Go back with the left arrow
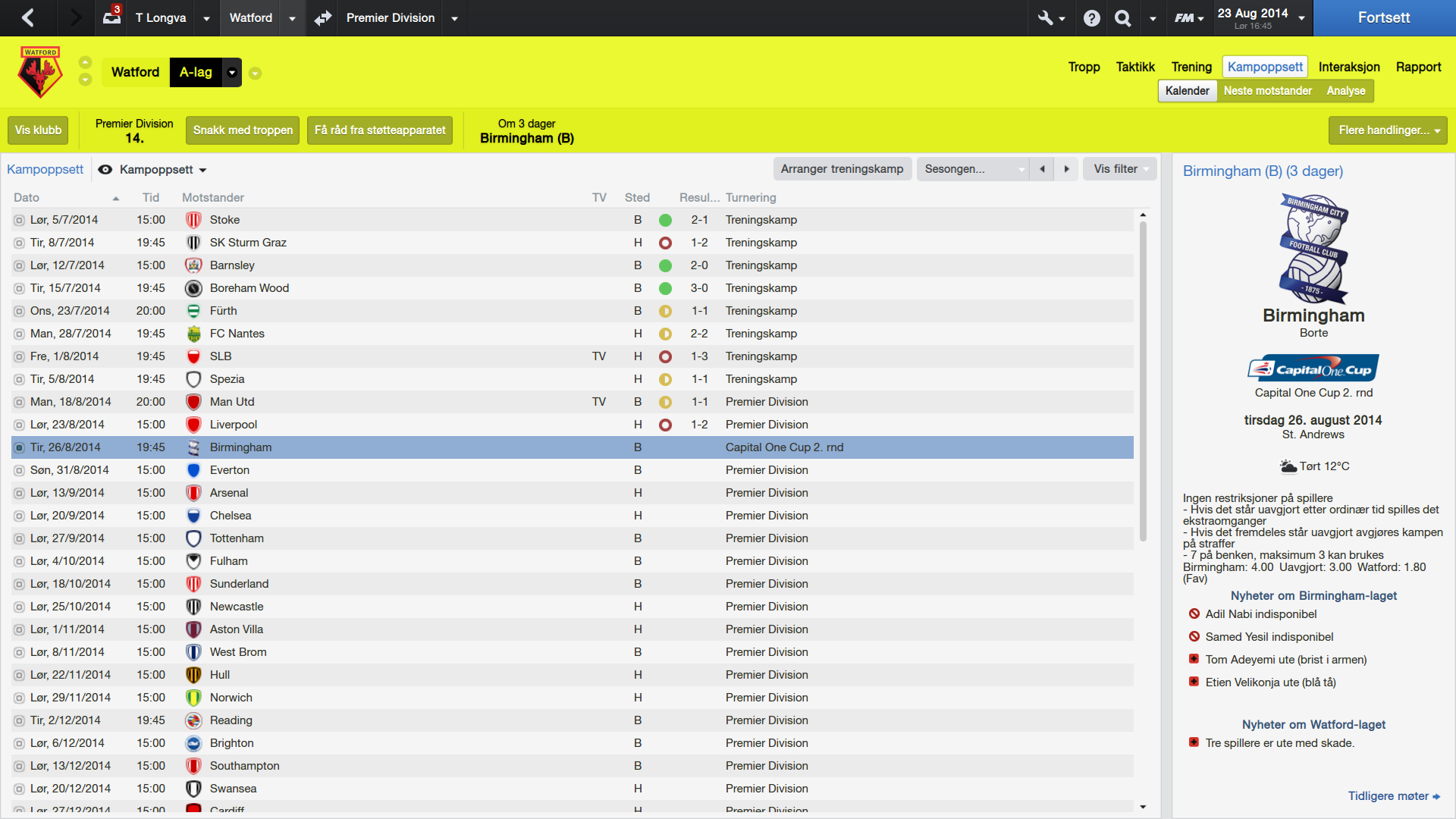The image size is (1456, 819). (x=28, y=17)
